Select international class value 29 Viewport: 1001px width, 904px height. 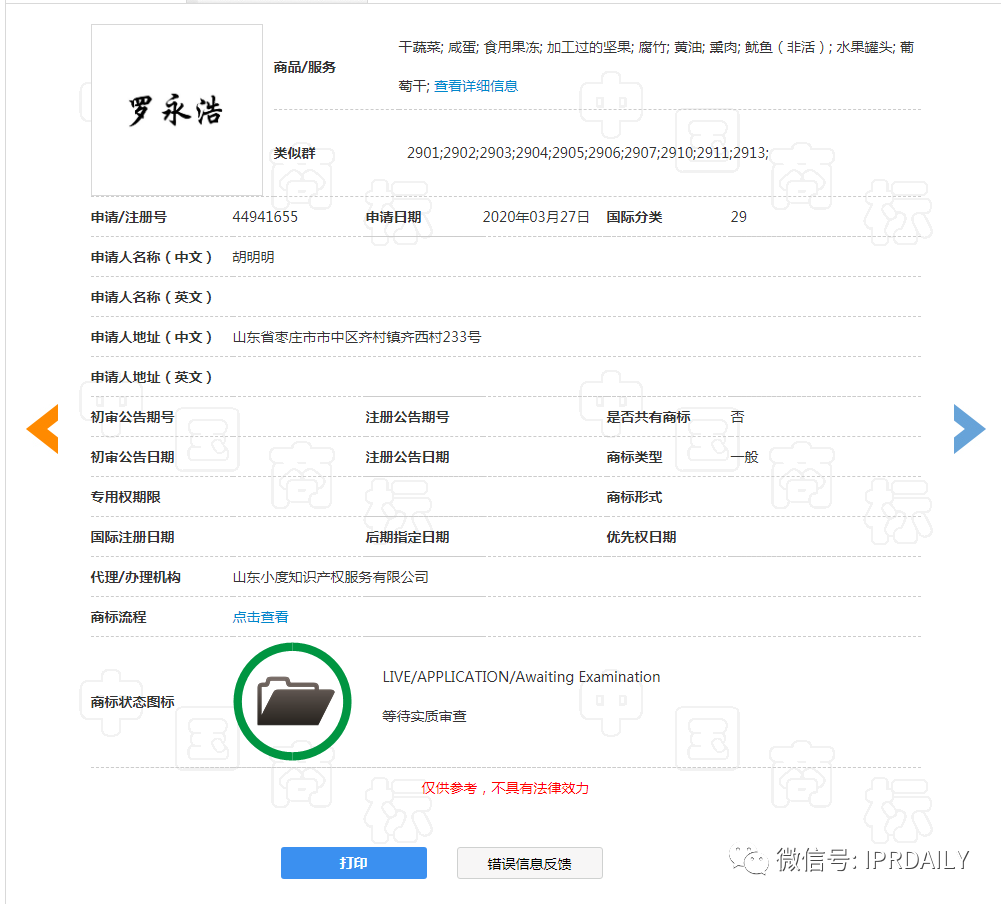tap(739, 217)
